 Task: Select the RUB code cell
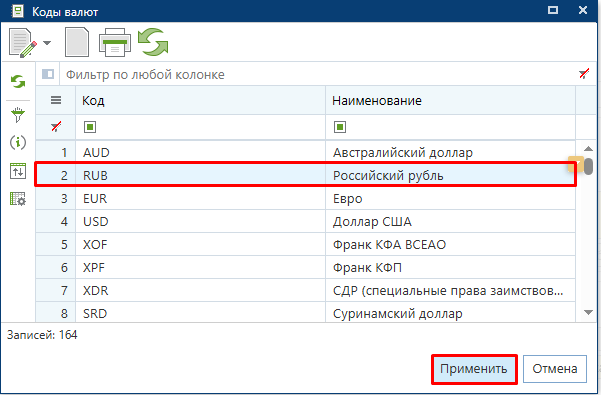tap(200, 175)
